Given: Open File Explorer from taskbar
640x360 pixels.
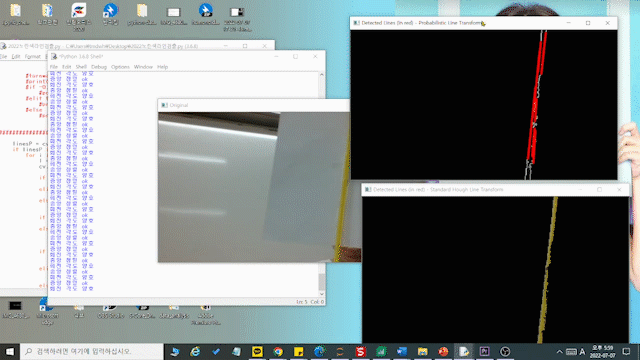Looking at the screenshot, I should point(422,351).
